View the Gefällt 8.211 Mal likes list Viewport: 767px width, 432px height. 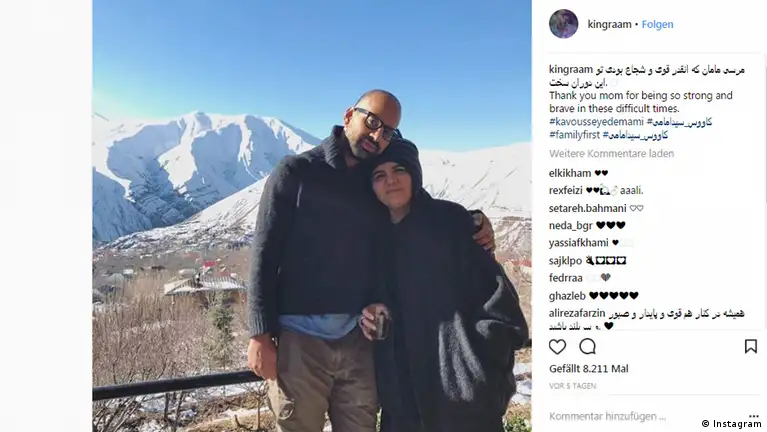588,369
